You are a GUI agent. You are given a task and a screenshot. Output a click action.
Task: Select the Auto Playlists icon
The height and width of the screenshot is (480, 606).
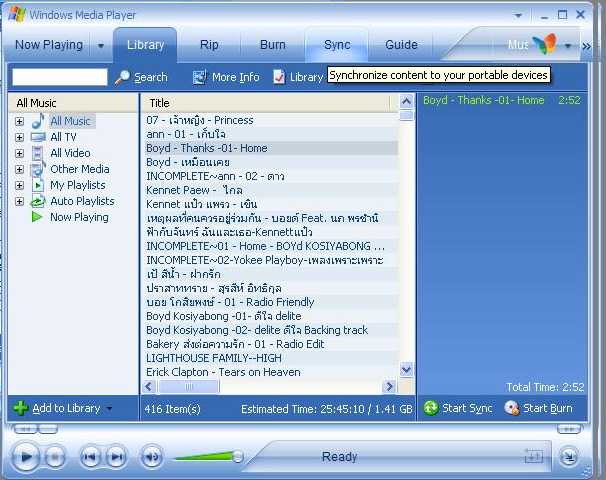(38, 201)
